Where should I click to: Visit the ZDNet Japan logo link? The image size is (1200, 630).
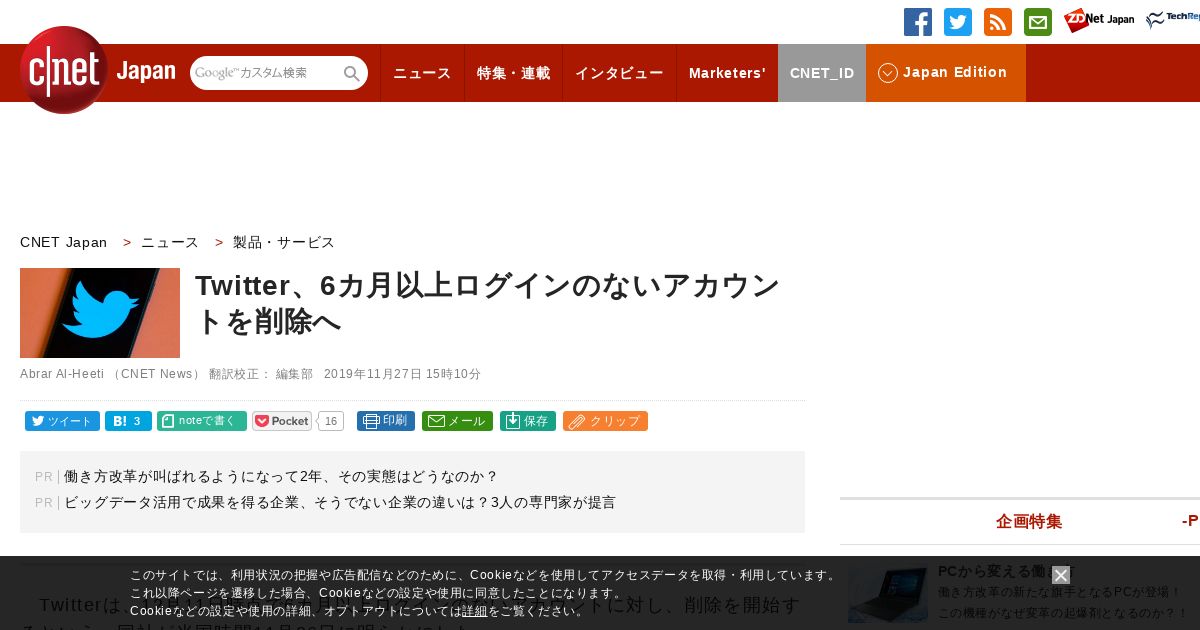tap(1099, 20)
